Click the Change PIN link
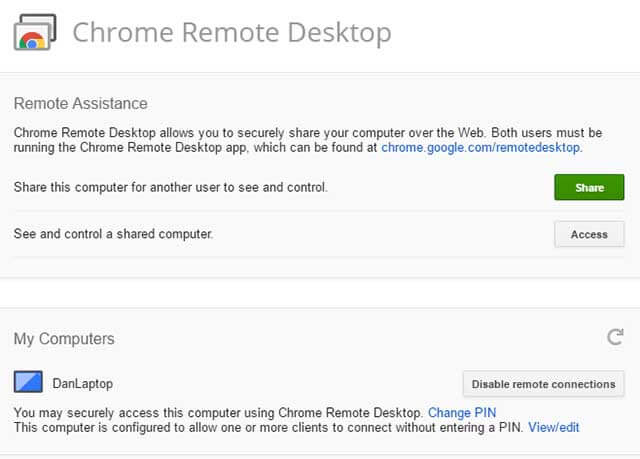The width and height of the screenshot is (640, 459). click(x=462, y=413)
